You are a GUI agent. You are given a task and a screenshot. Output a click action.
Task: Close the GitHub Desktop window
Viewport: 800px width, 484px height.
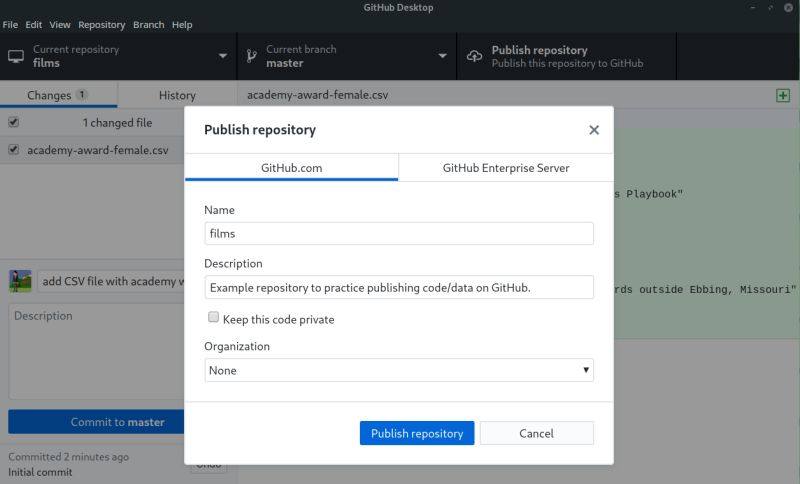pyautogui.click(x=788, y=7)
